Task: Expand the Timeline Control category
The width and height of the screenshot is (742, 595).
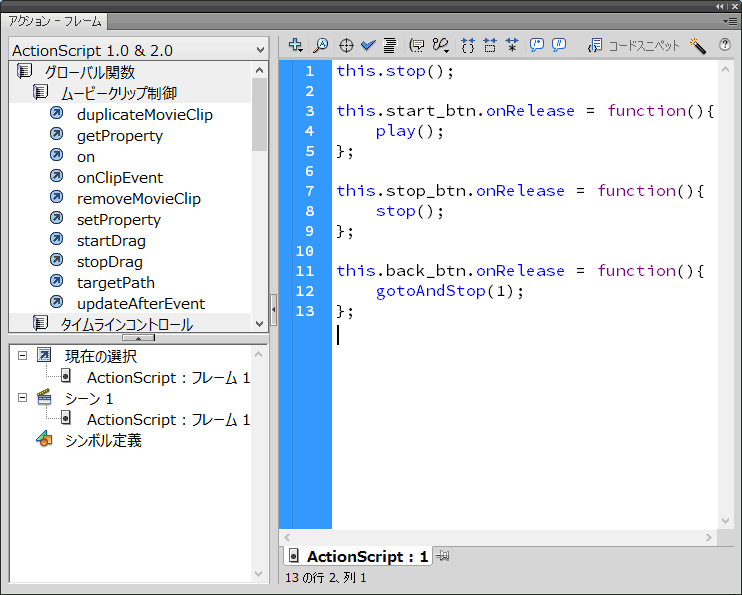Action: [40, 324]
